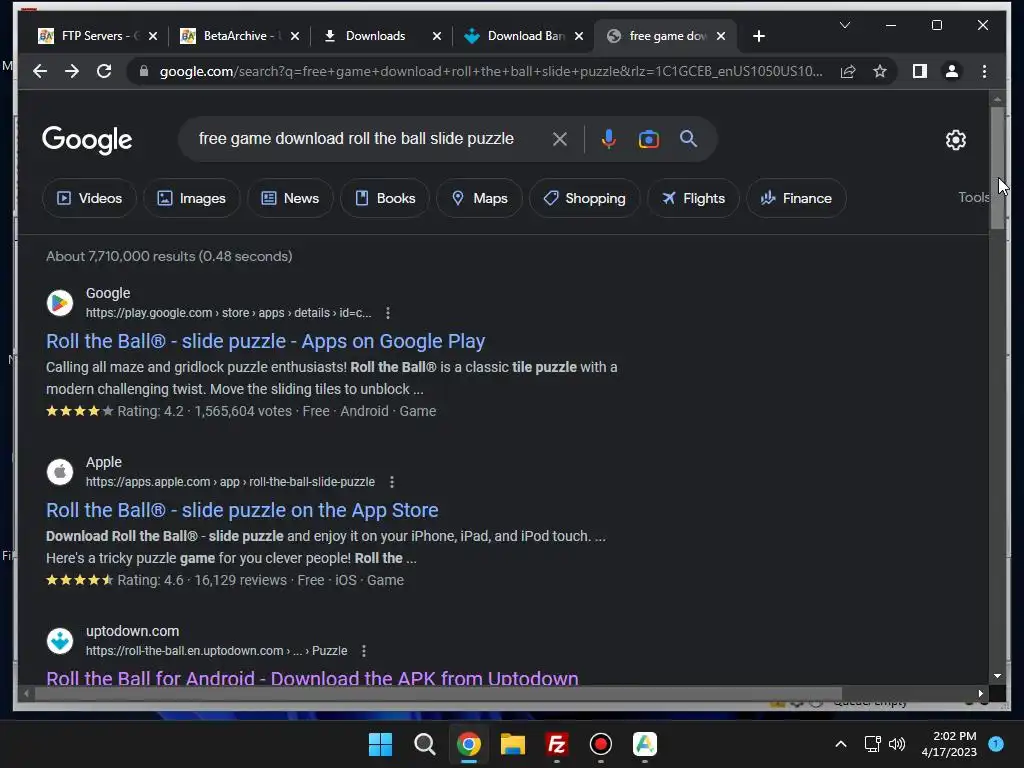Screen dimensions: 1024x768
Task: View site information lock icon
Action: 144,71
